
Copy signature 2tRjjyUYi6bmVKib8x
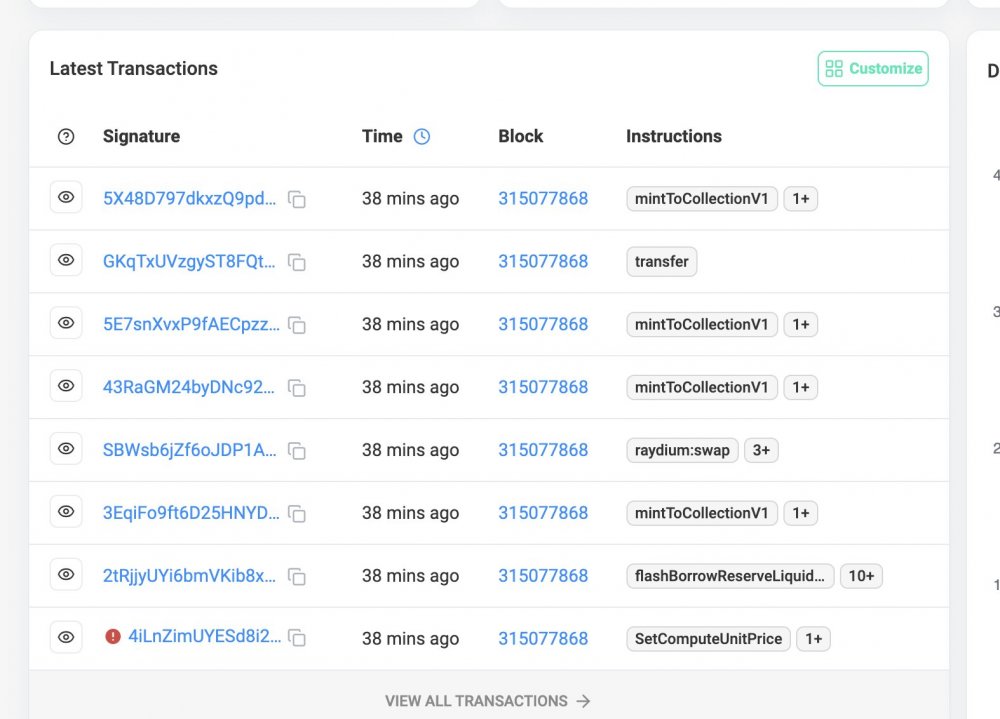click(297, 576)
